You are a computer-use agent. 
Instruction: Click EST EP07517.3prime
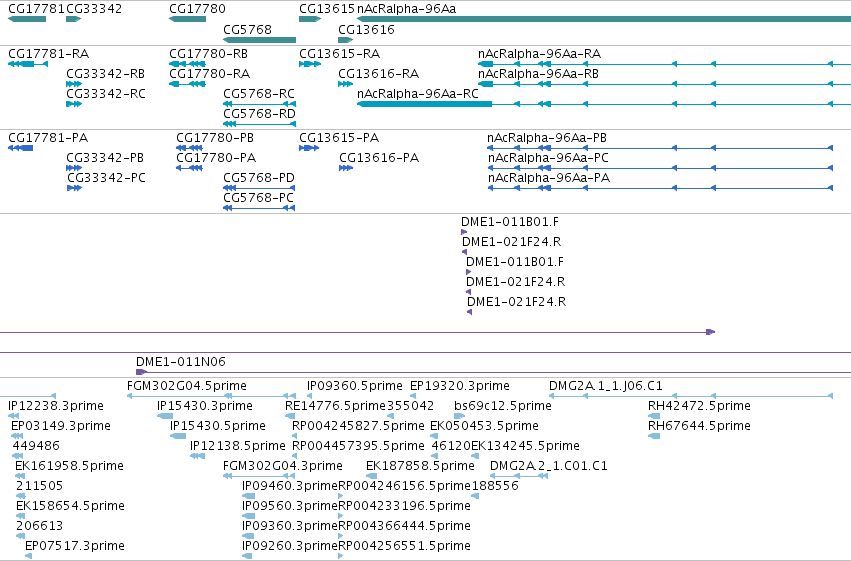(75, 546)
